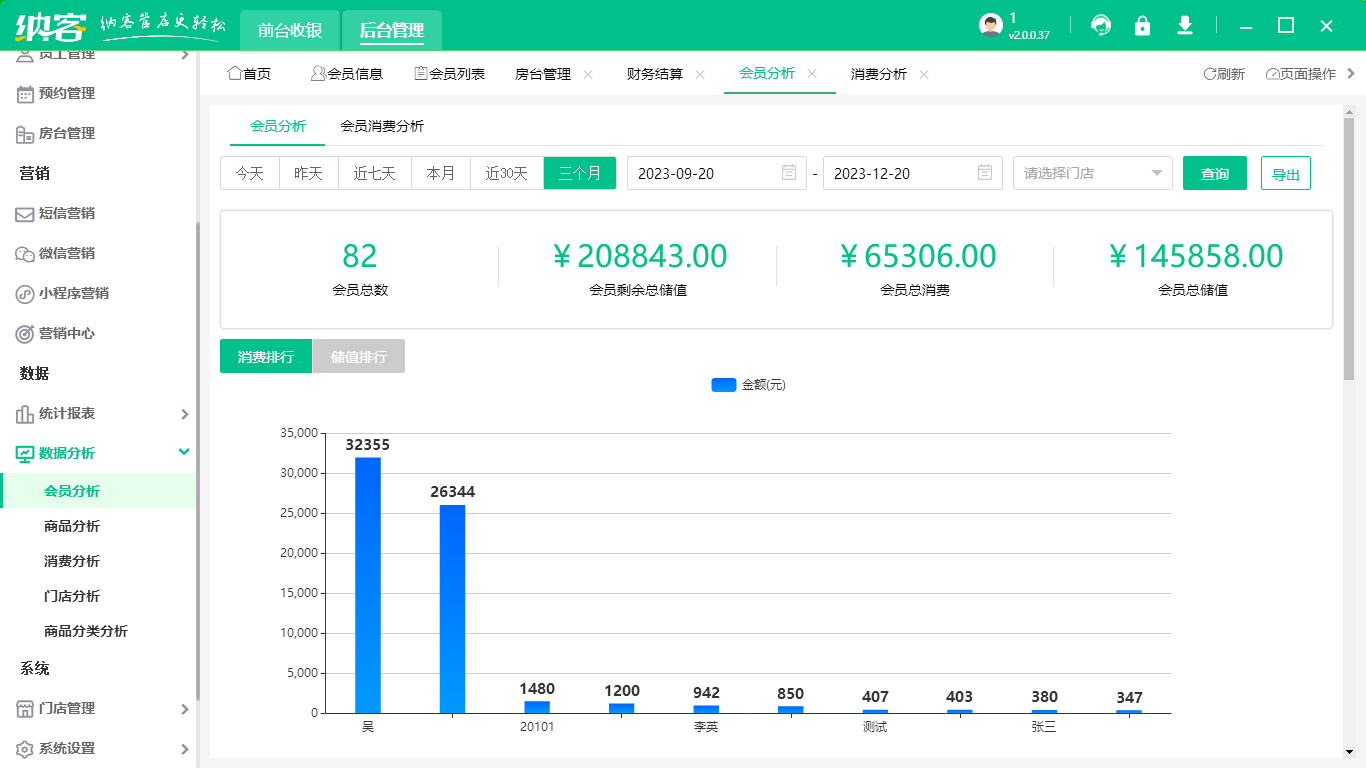The width and height of the screenshot is (1366, 768).
Task: Click the 查询 search button
Action: click(1214, 173)
